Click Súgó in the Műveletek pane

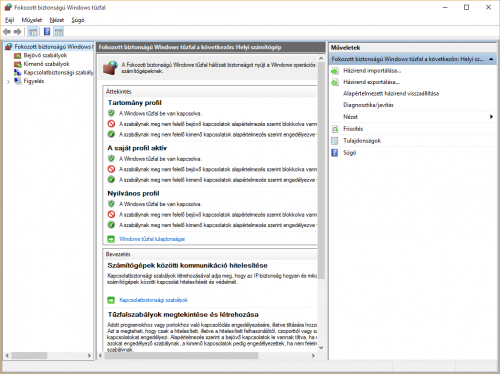pos(350,153)
